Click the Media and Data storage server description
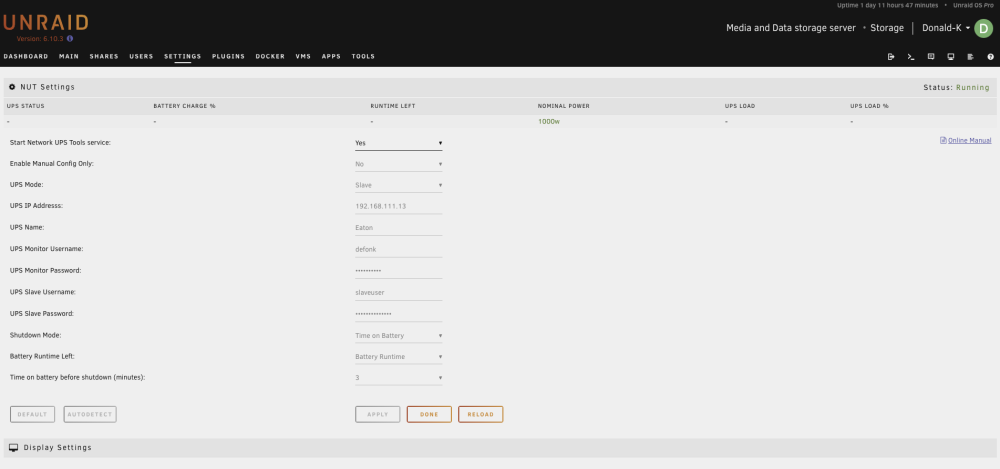The image size is (1000, 469). 791,28
